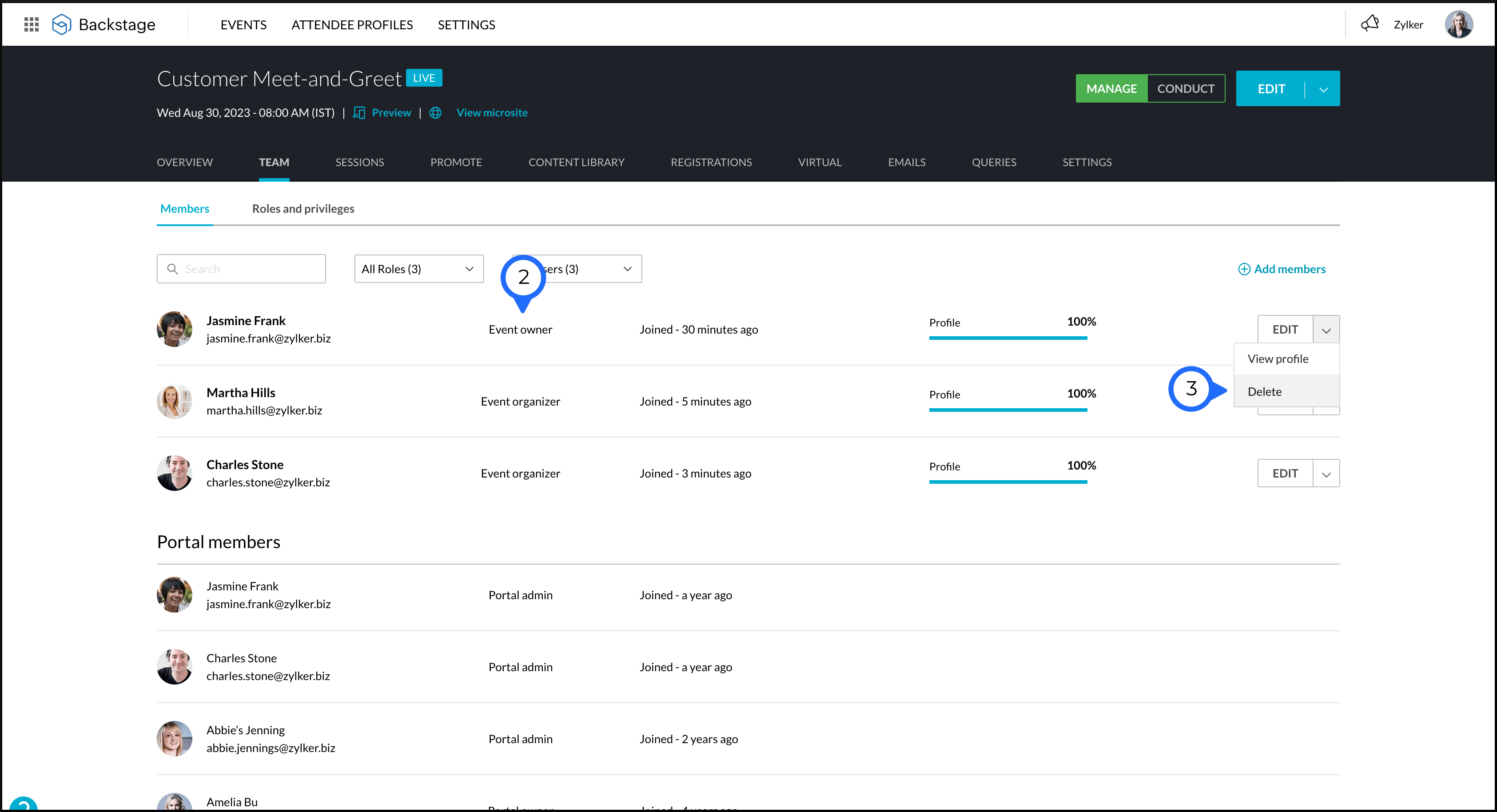
Task: Select the TEAM tab
Action: (x=274, y=162)
